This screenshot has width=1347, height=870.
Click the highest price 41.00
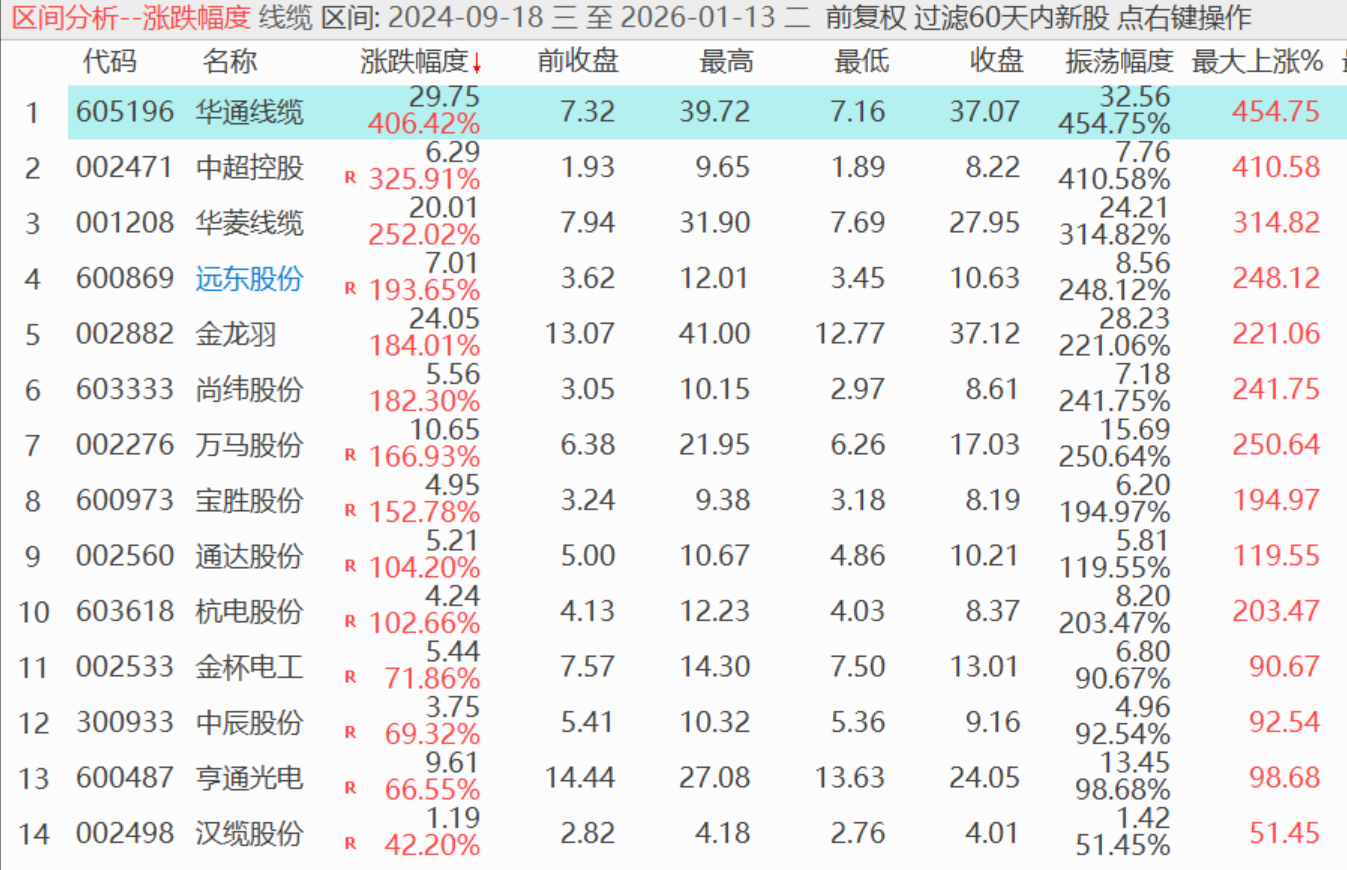point(715,333)
